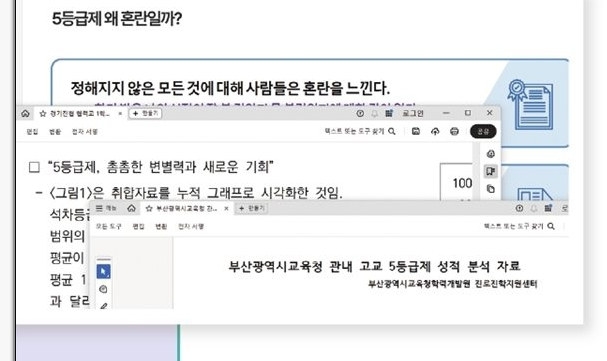The height and width of the screenshot is (361, 607).
Task: Click 만들기 button in lower window
Action: point(252,209)
